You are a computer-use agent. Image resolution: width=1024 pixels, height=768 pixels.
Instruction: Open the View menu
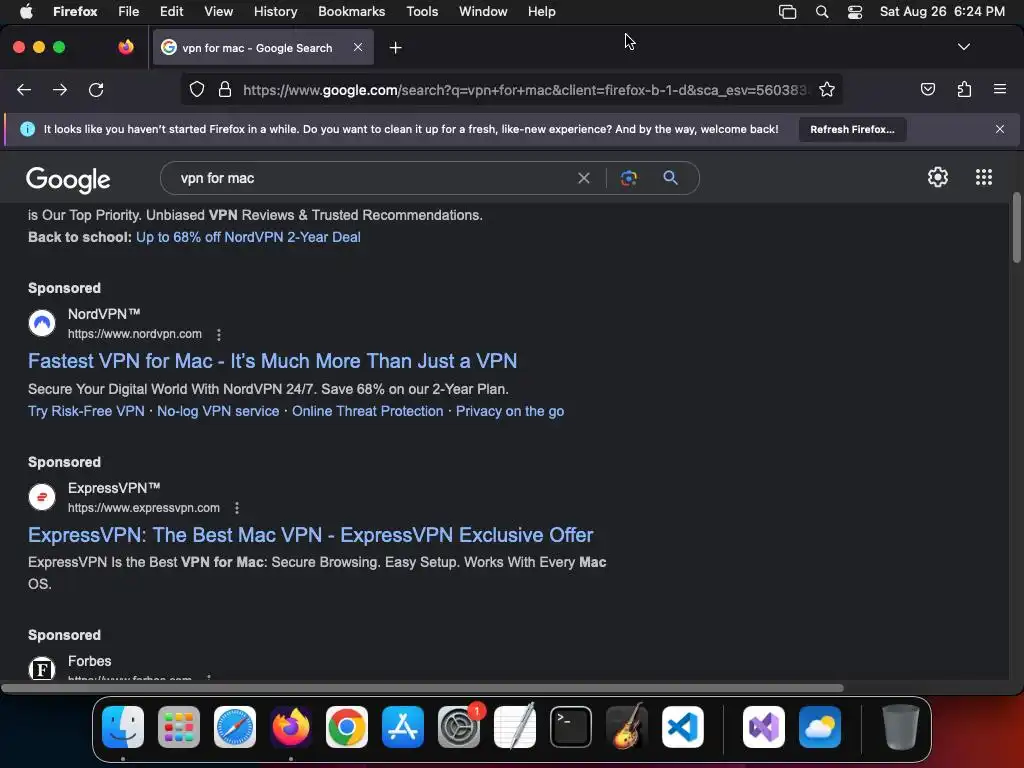point(218,11)
